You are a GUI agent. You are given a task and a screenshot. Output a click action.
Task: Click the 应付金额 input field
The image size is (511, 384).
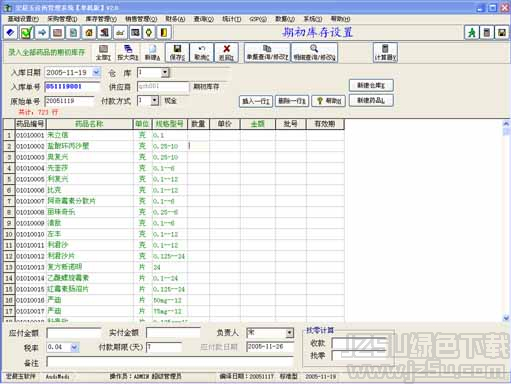pyautogui.click(x=74, y=333)
